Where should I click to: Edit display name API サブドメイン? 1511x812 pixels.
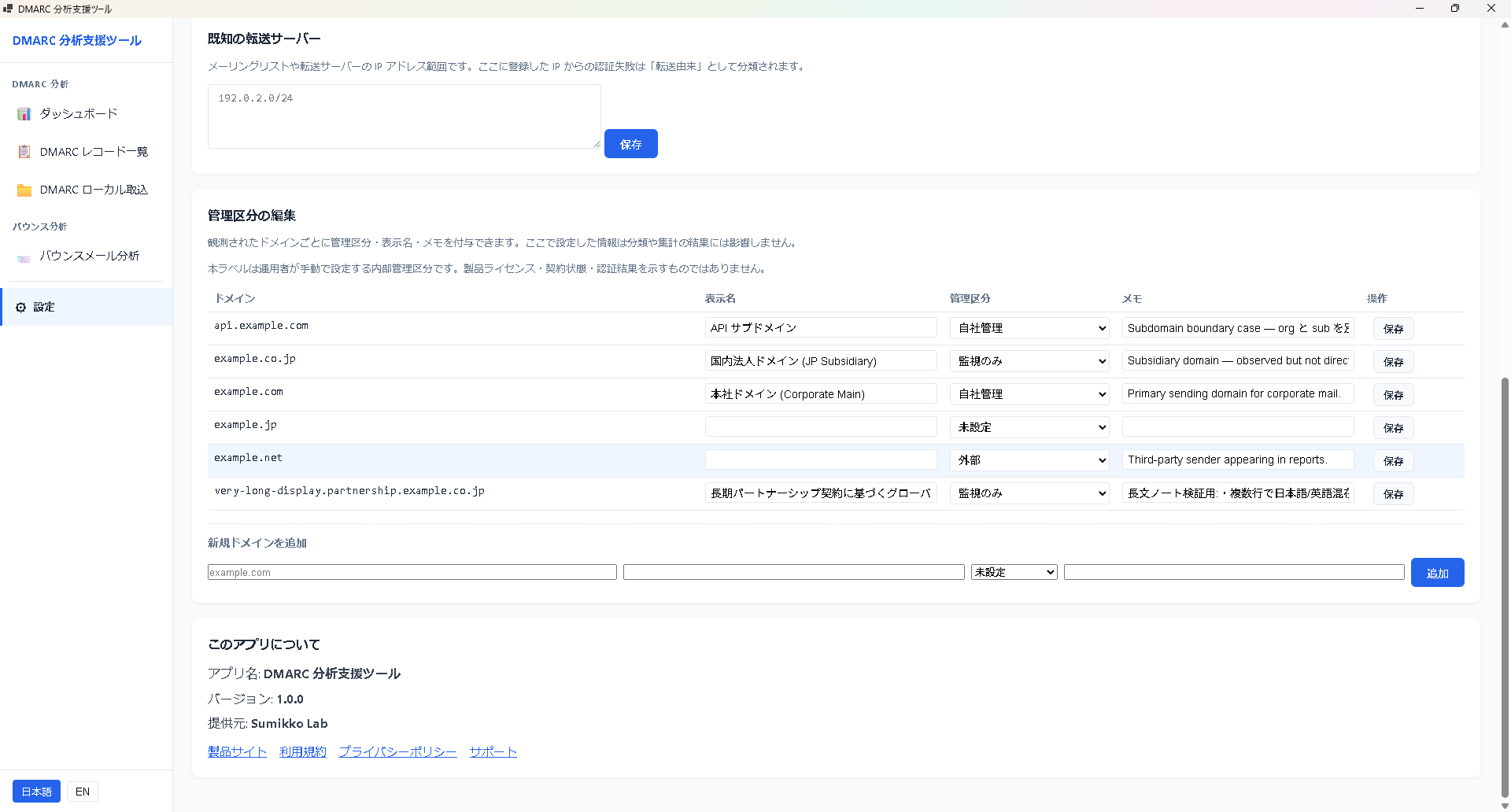click(x=821, y=328)
